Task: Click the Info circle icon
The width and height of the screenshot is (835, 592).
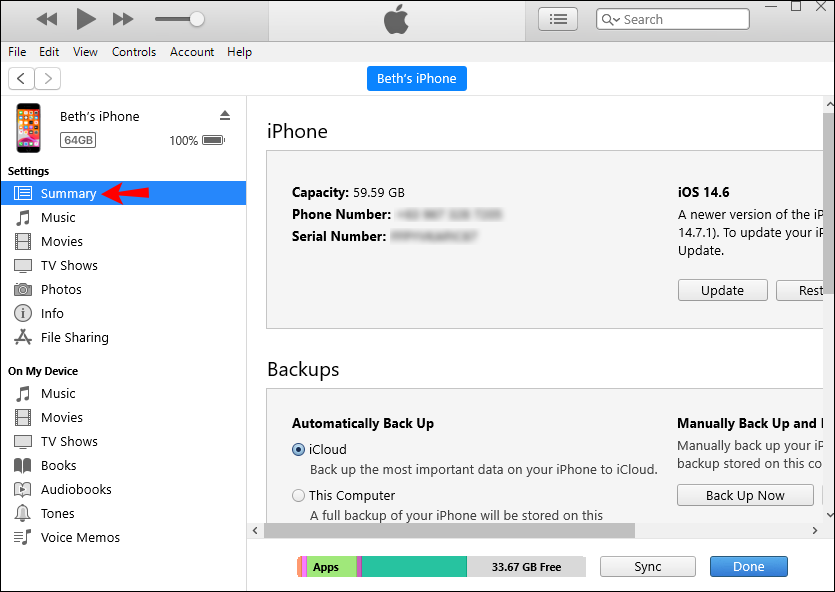Action: [x=23, y=313]
